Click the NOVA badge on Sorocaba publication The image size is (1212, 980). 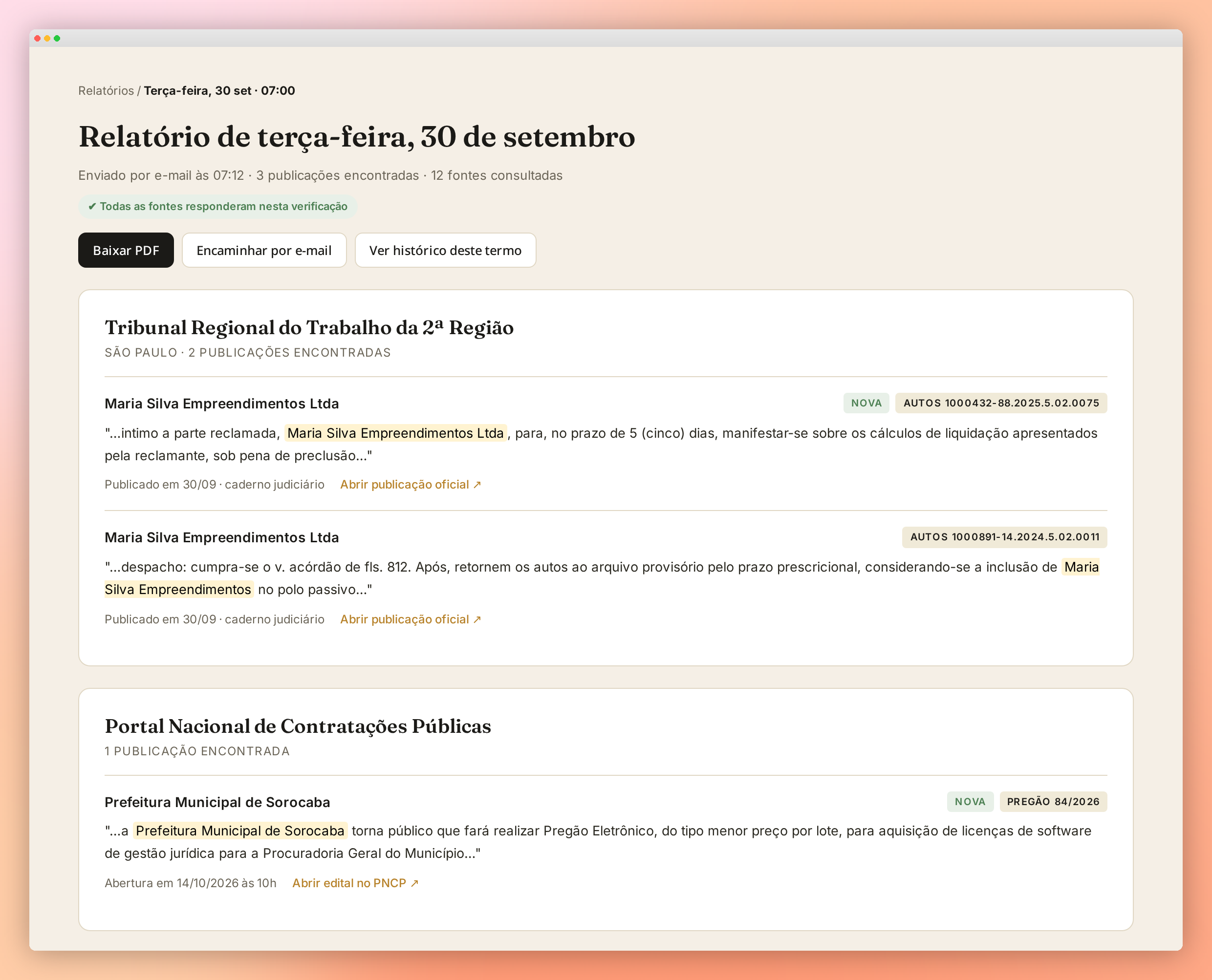coord(970,802)
